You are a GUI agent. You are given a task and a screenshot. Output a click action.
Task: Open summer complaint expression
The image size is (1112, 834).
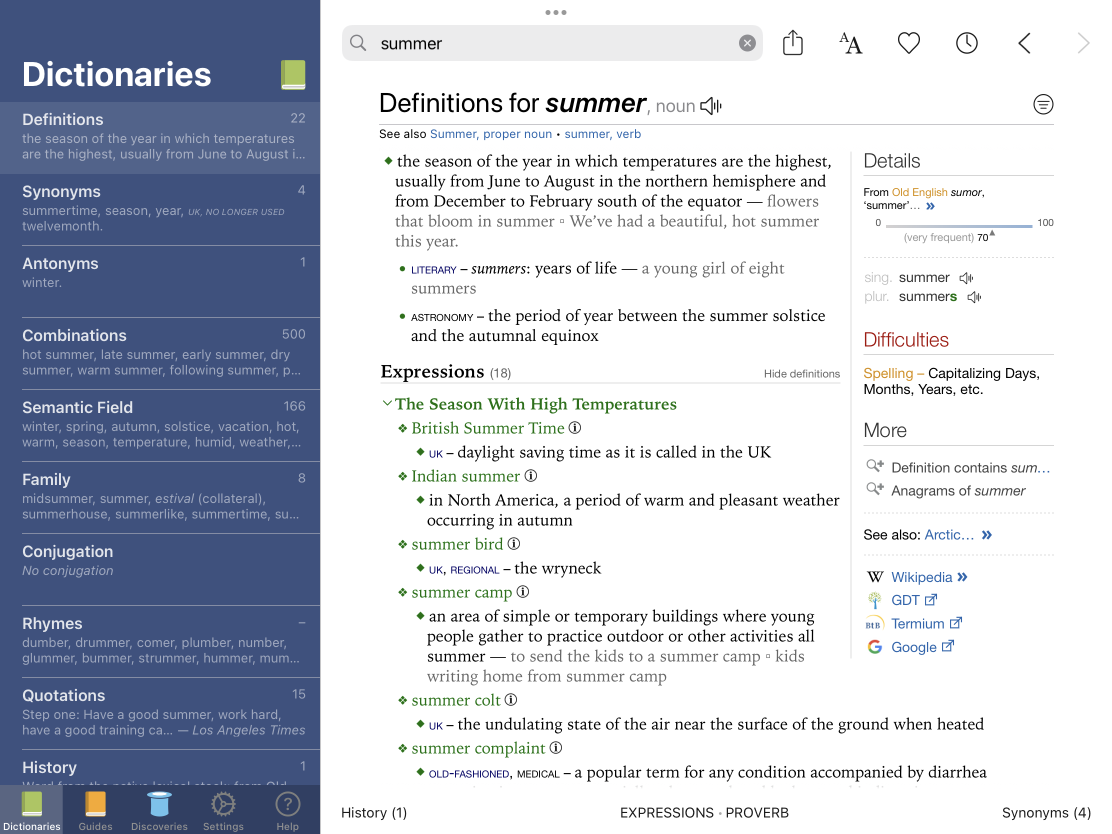coord(478,748)
